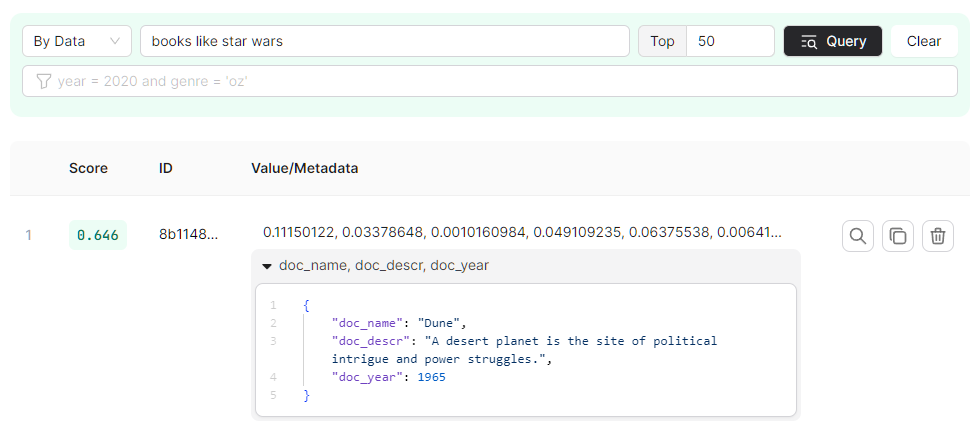Copy the row using the copy icon
This screenshot has width=971, height=429.
click(897, 236)
